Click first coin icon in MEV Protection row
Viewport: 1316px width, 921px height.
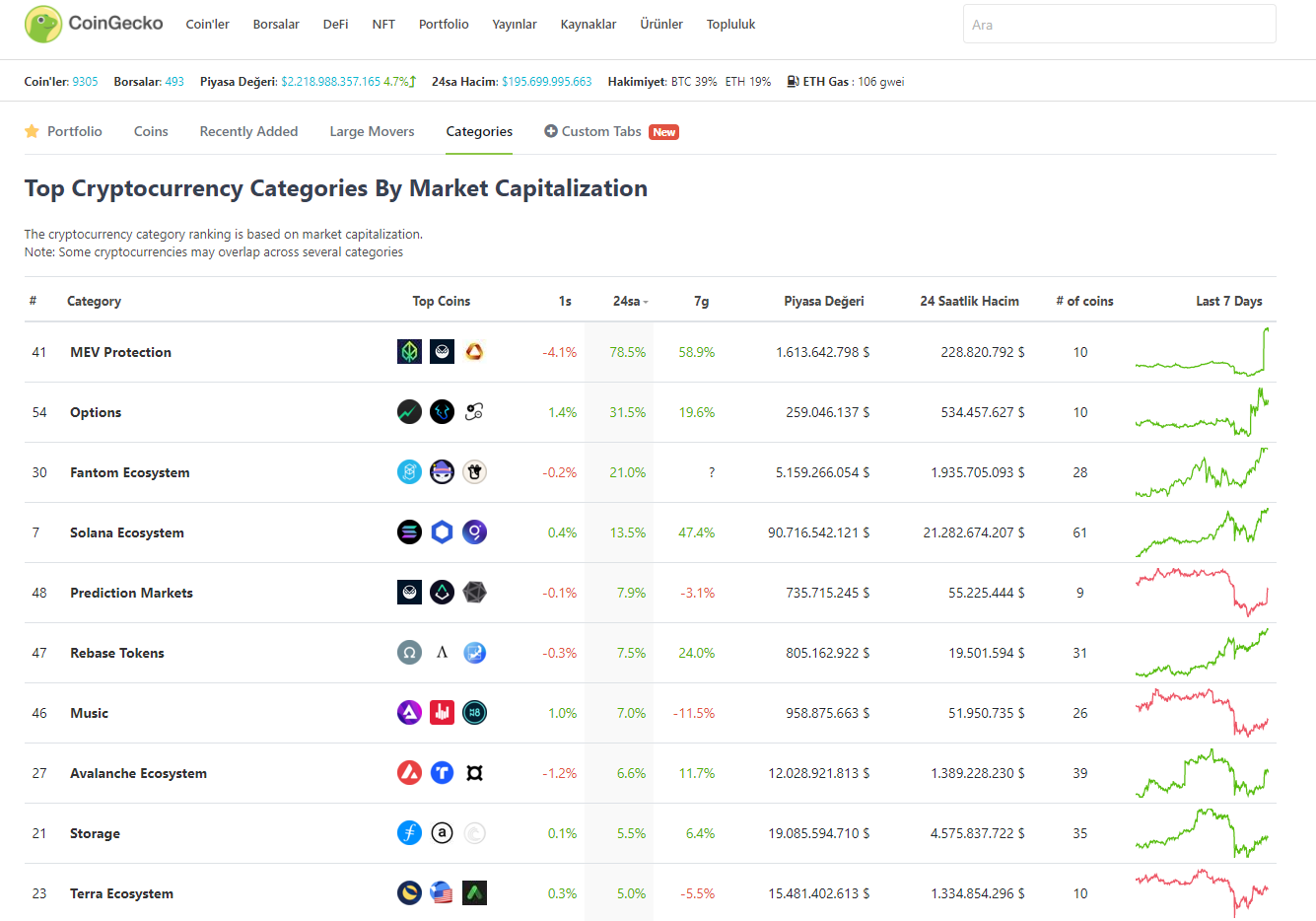(409, 352)
